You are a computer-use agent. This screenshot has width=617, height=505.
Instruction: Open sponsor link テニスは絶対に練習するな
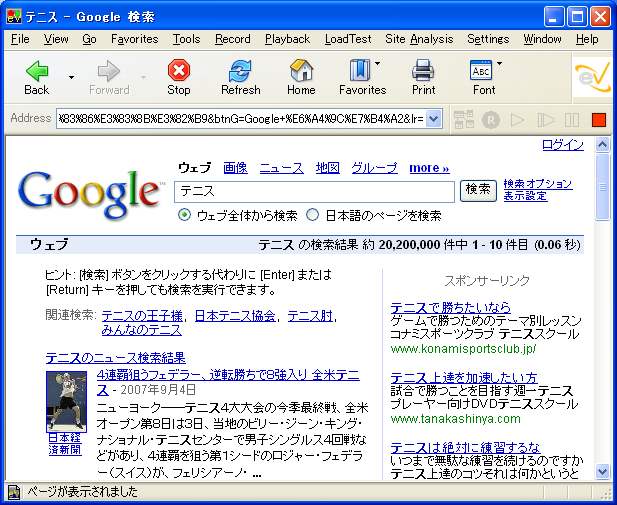tap(465, 448)
